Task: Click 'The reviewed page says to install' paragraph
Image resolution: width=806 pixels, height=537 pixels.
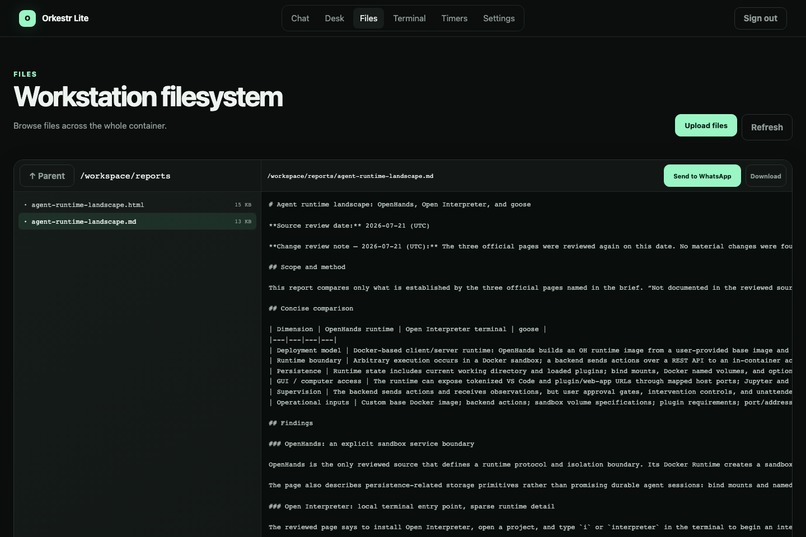Action: pyautogui.click(x=530, y=527)
